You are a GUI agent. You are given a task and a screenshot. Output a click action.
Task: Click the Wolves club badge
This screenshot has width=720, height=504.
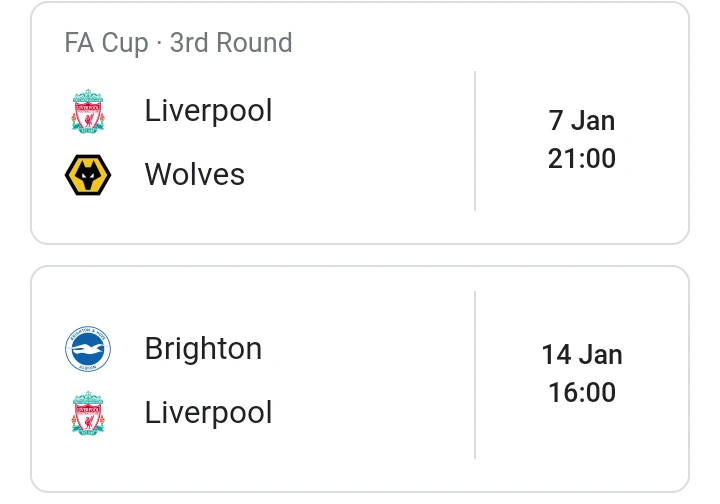pyautogui.click(x=88, y=175)
